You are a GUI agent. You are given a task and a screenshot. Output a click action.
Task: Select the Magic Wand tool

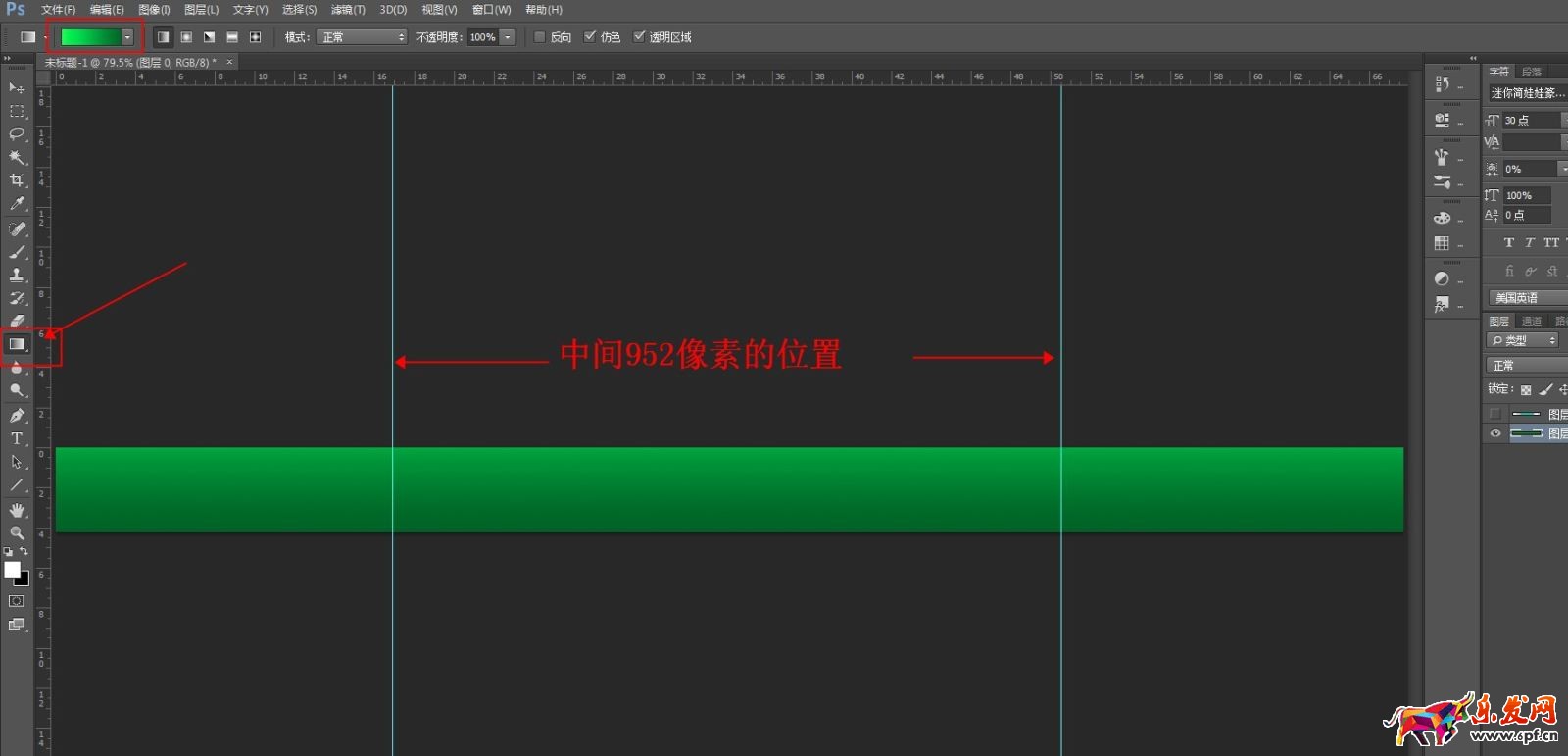click(17, 157)
